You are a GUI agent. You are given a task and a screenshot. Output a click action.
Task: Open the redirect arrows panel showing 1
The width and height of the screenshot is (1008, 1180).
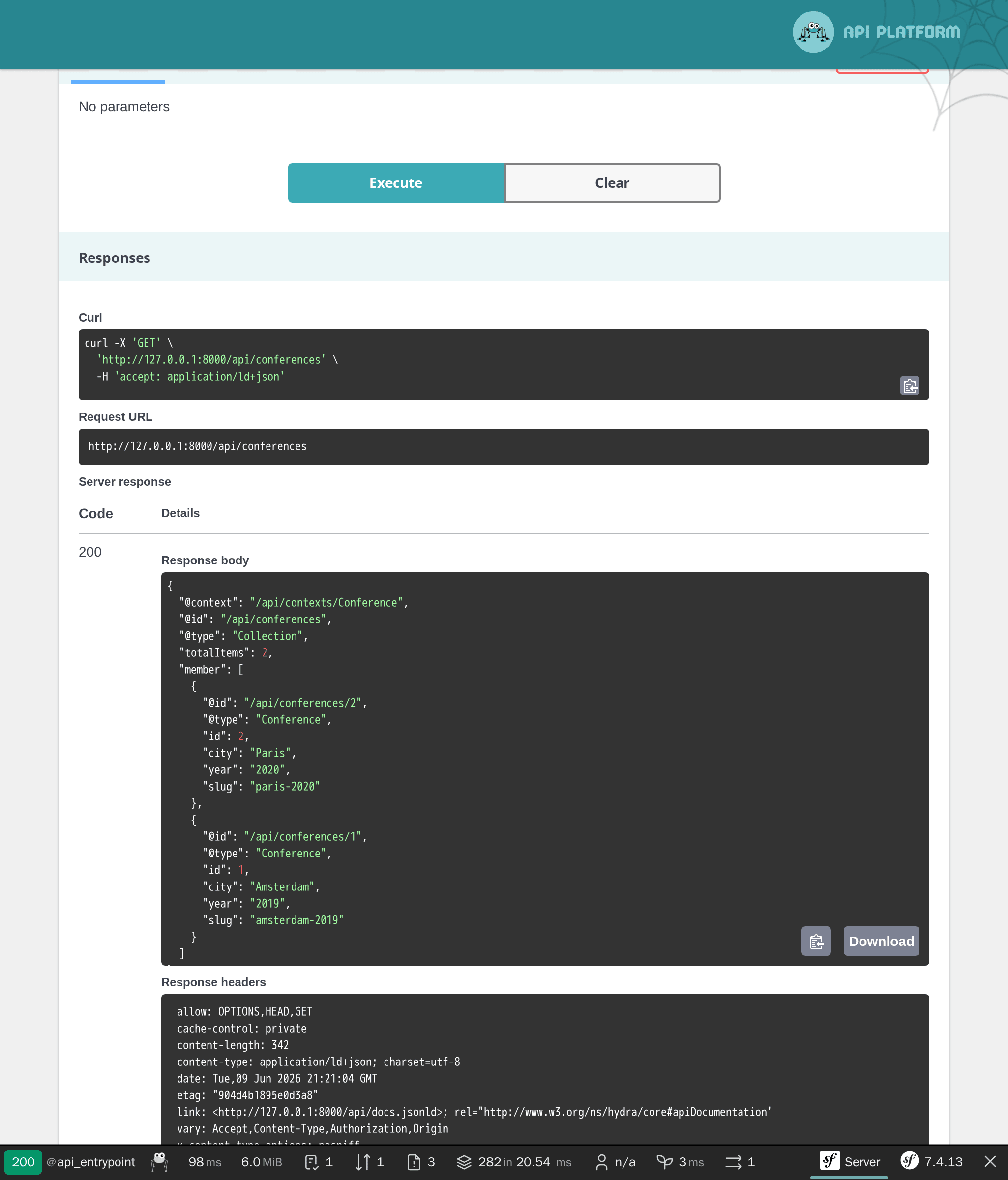(740, 1162)
